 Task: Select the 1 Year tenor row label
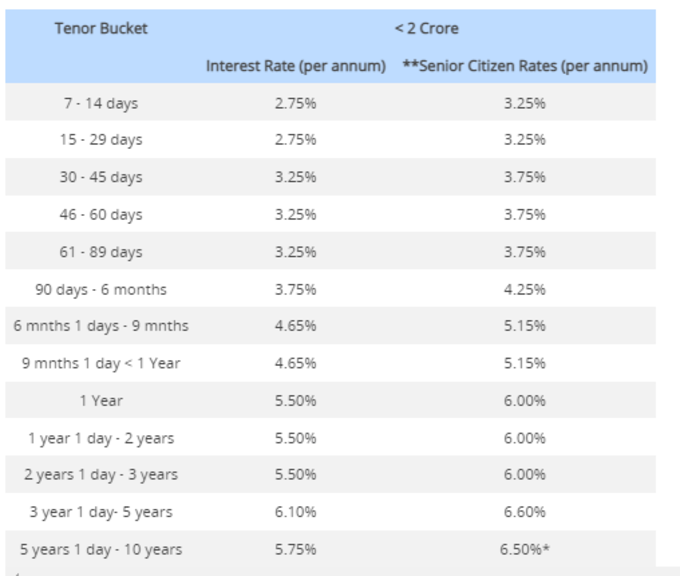(x=101, y=400)
